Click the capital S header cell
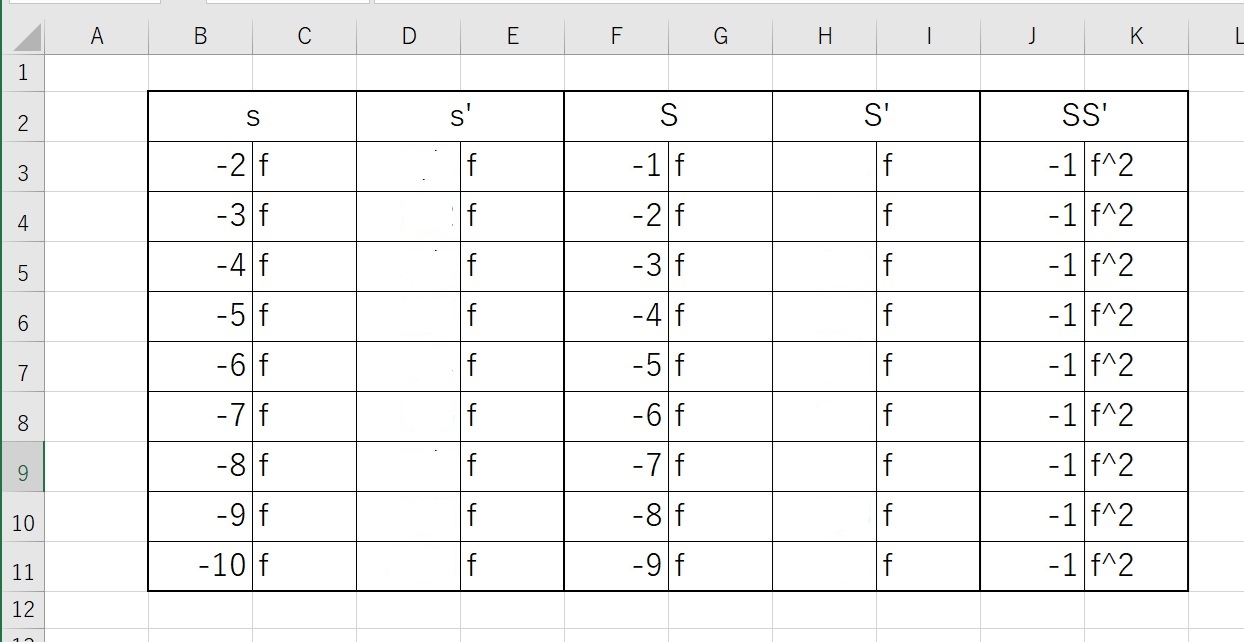This screenshot has width=1244, height=642. point(668,116)
